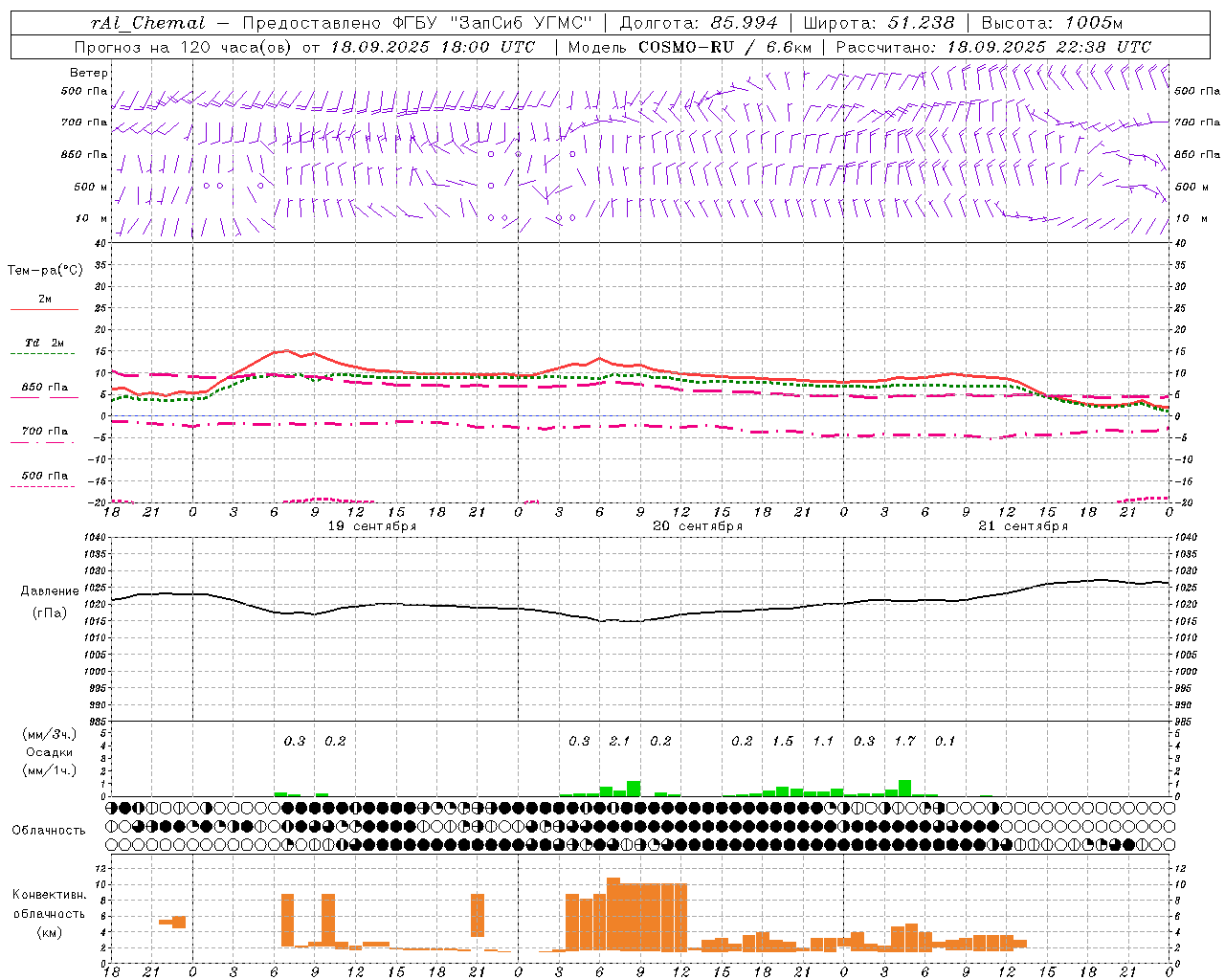This screenshot has width=1225, height=980.
Task: Click the station name rAl_Chemal
Action: (x=147, y=23)
